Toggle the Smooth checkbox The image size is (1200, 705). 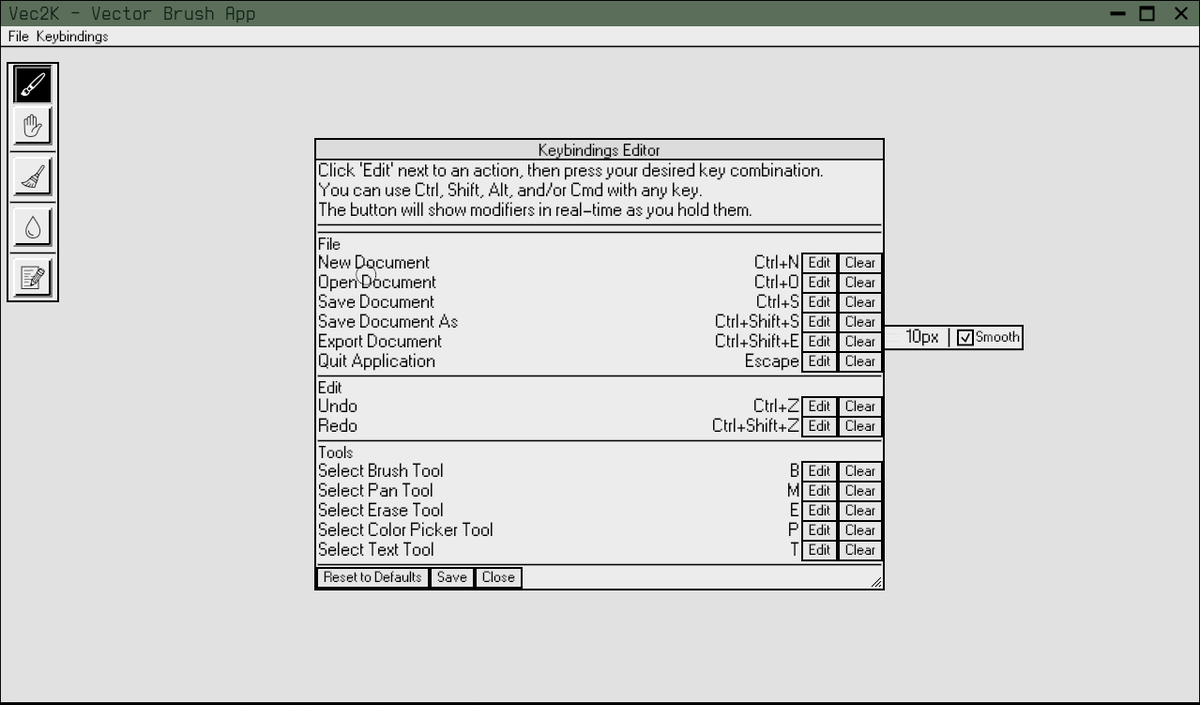(965, 338)
